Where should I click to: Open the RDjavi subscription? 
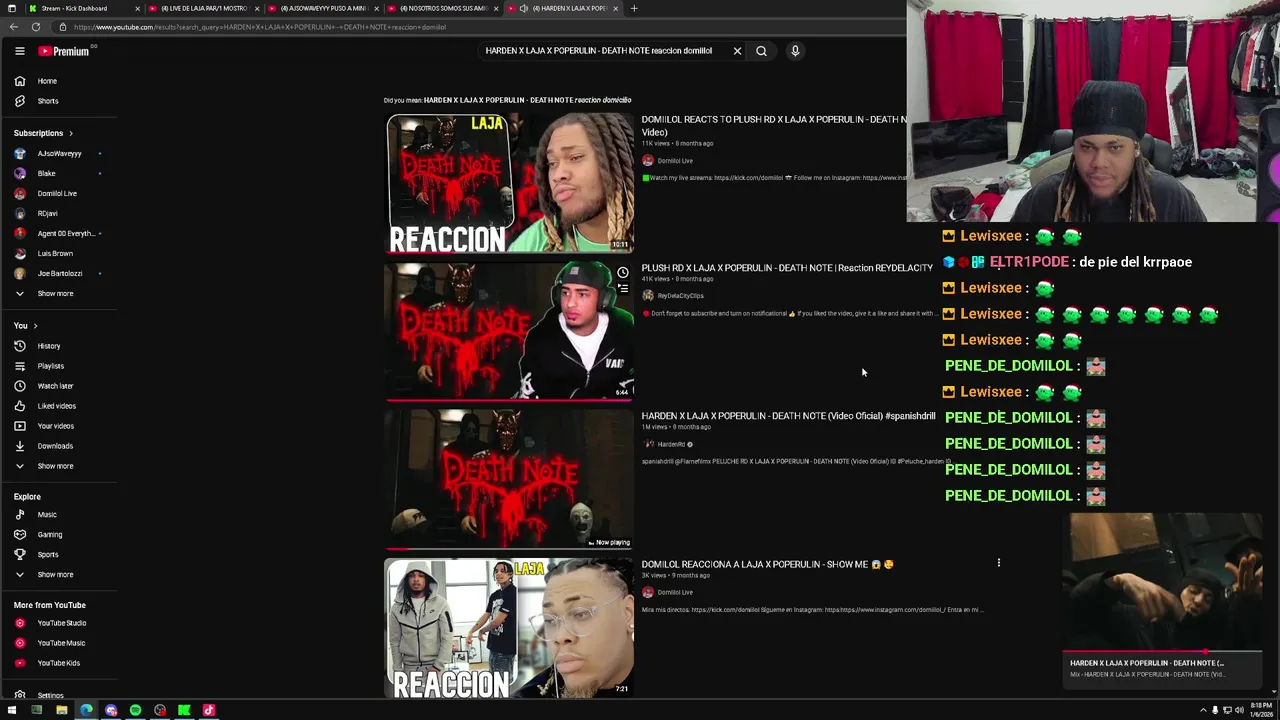pos(47,214)
